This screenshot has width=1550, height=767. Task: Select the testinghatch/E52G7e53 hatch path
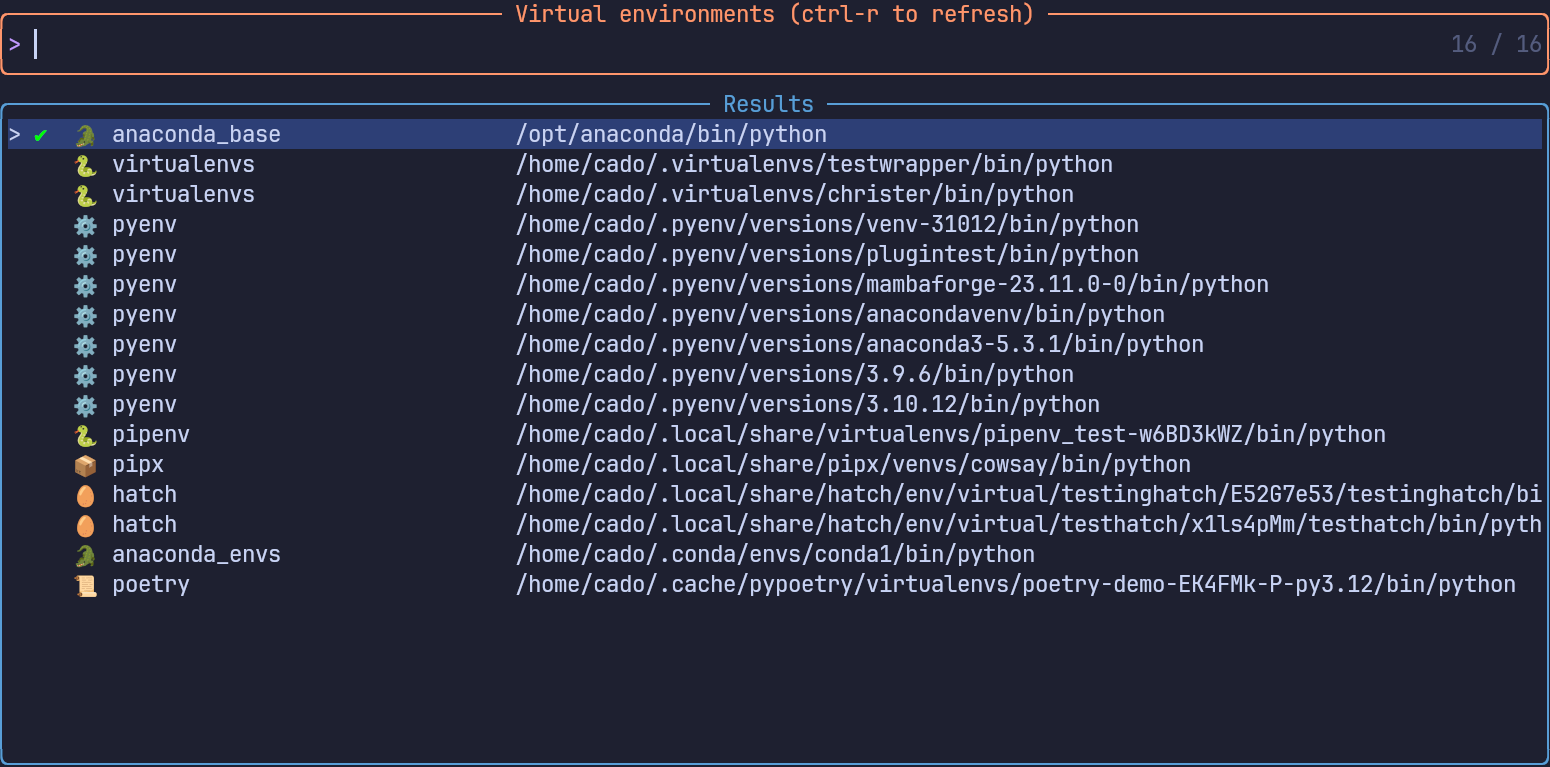[x=1028, y=495]
